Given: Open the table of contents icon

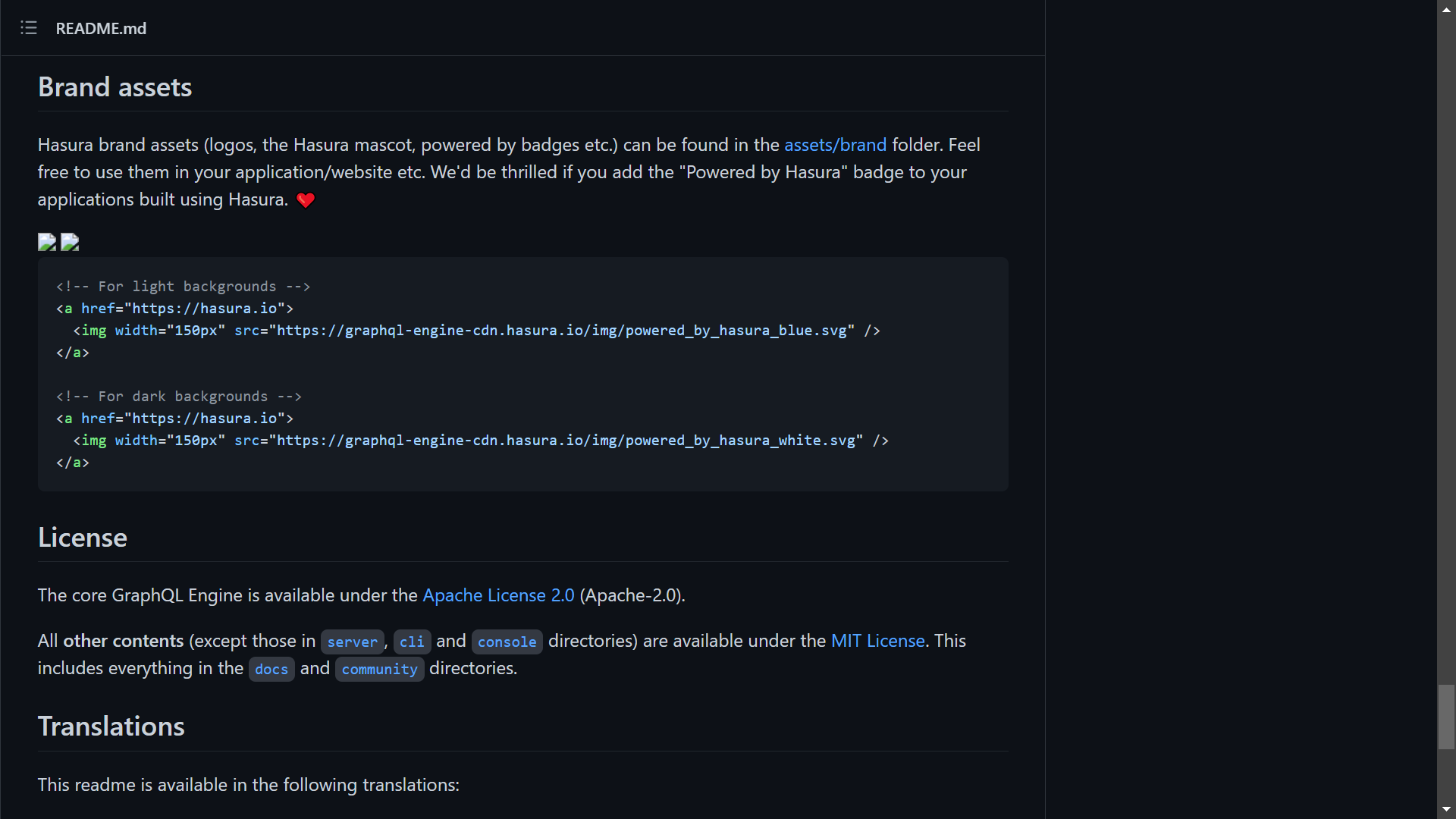Looking at the screenshot, I should coord(29,28).
